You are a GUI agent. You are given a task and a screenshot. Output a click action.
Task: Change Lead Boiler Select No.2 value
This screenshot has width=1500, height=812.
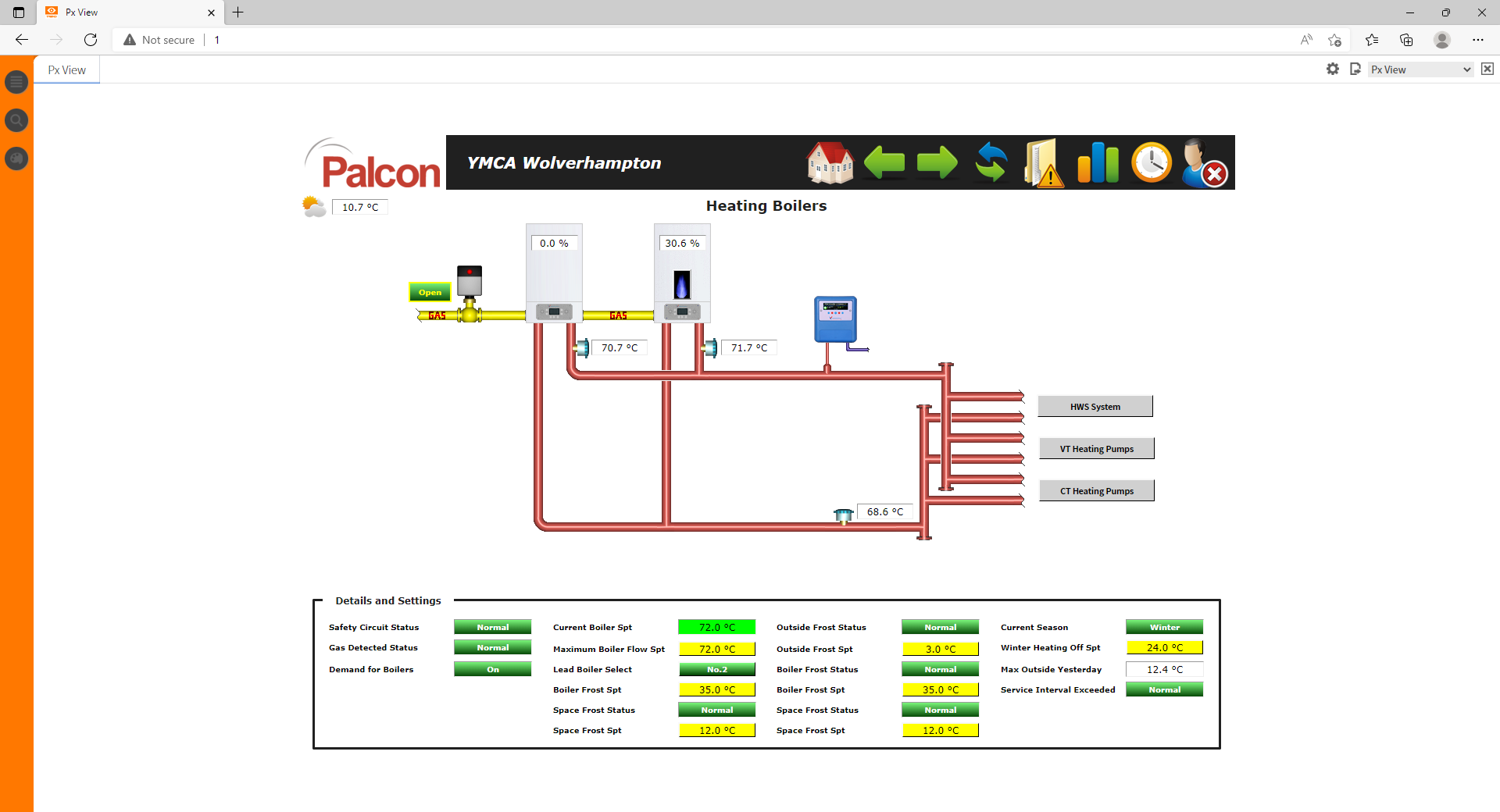pos(716,669)
